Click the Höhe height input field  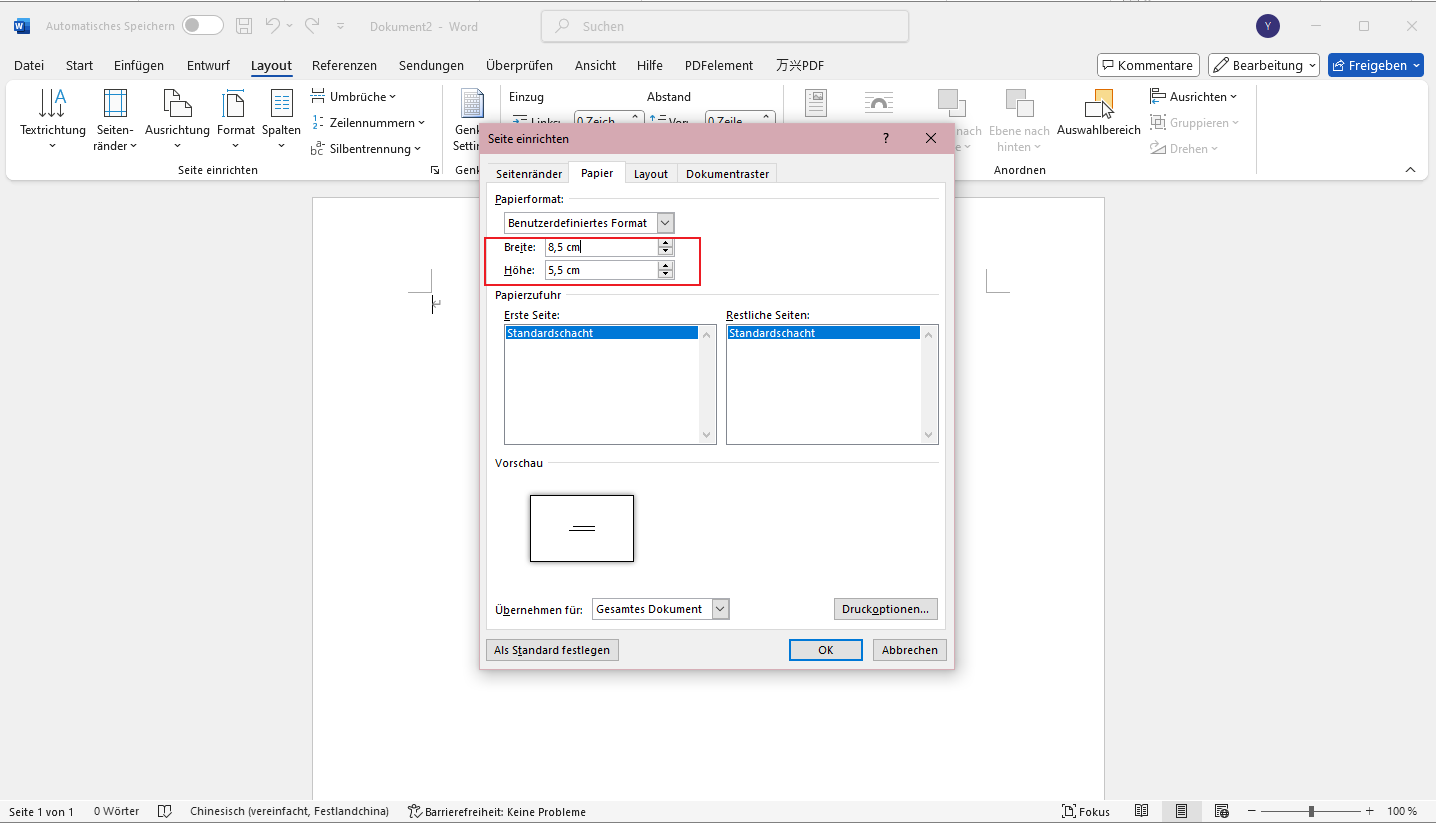(602, 270)
